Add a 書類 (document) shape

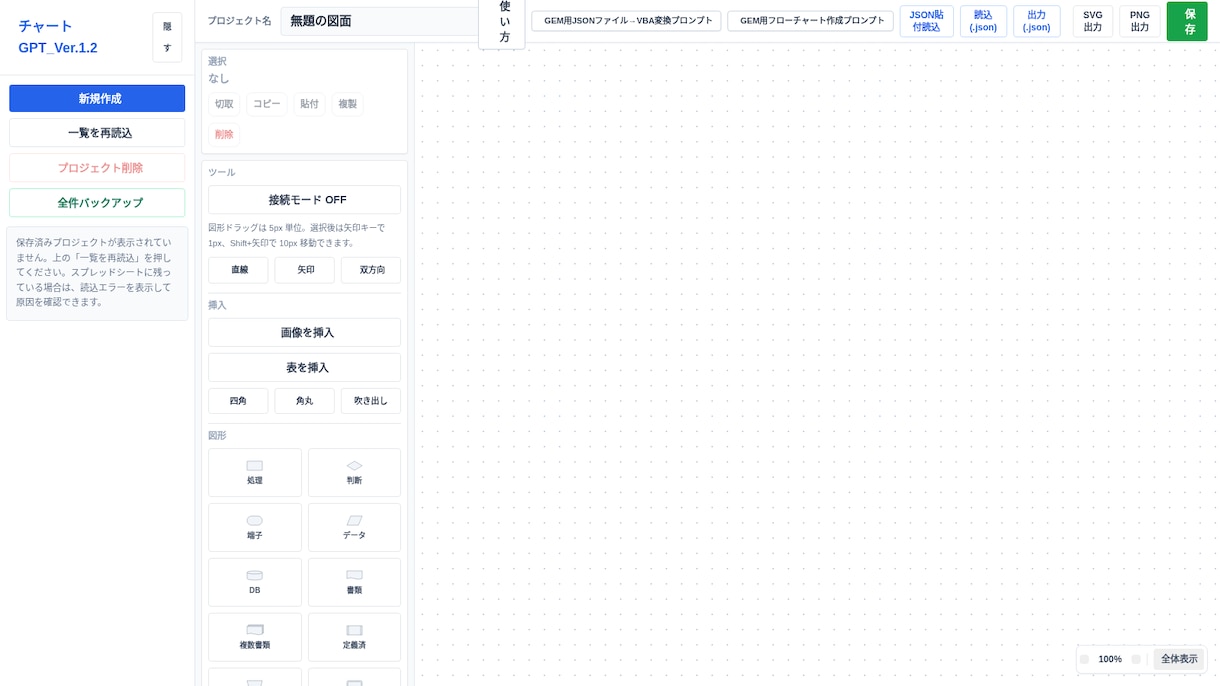pyautogui.click(x=354, y=582)
